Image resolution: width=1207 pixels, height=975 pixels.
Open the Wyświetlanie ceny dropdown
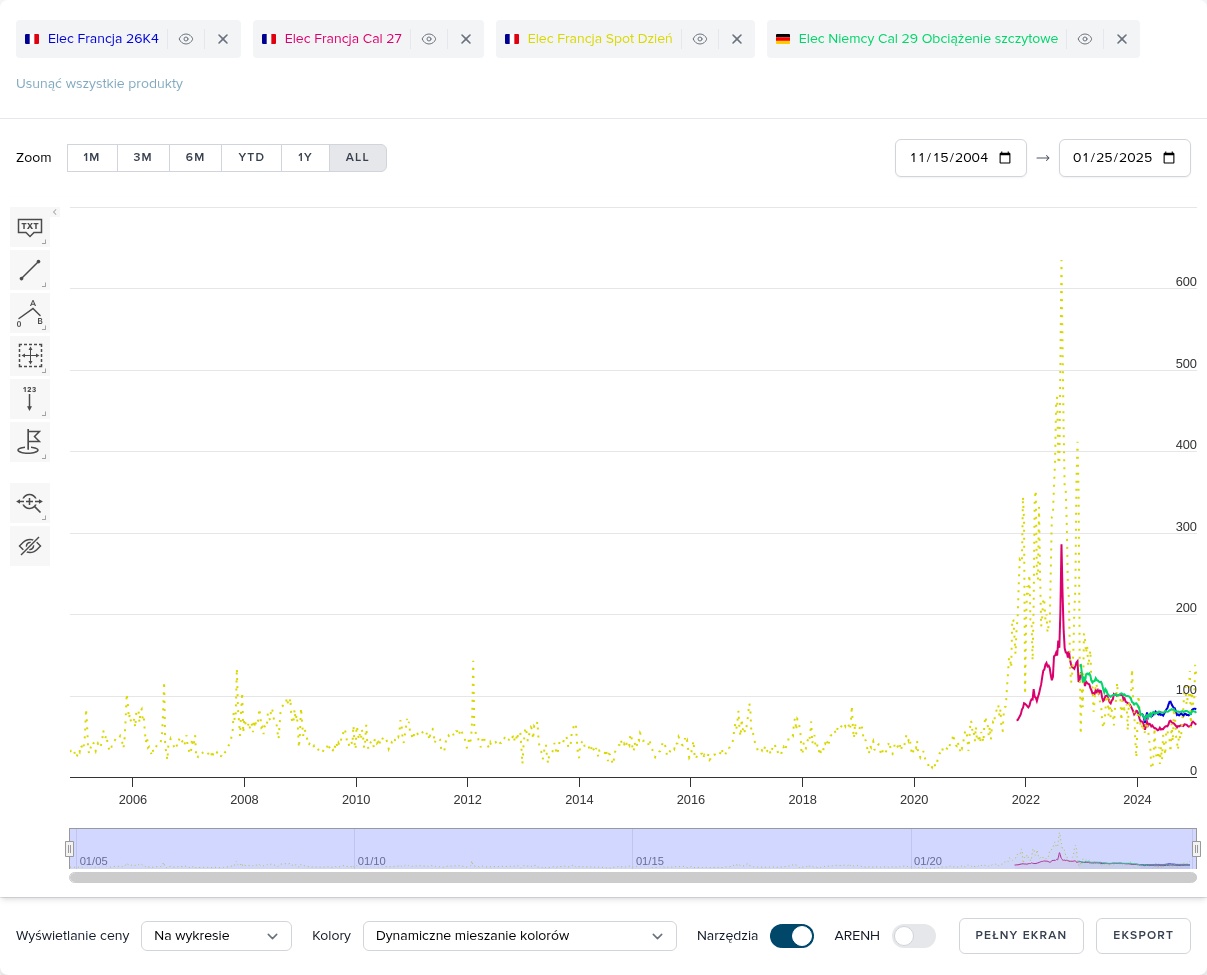pos(216,936)
